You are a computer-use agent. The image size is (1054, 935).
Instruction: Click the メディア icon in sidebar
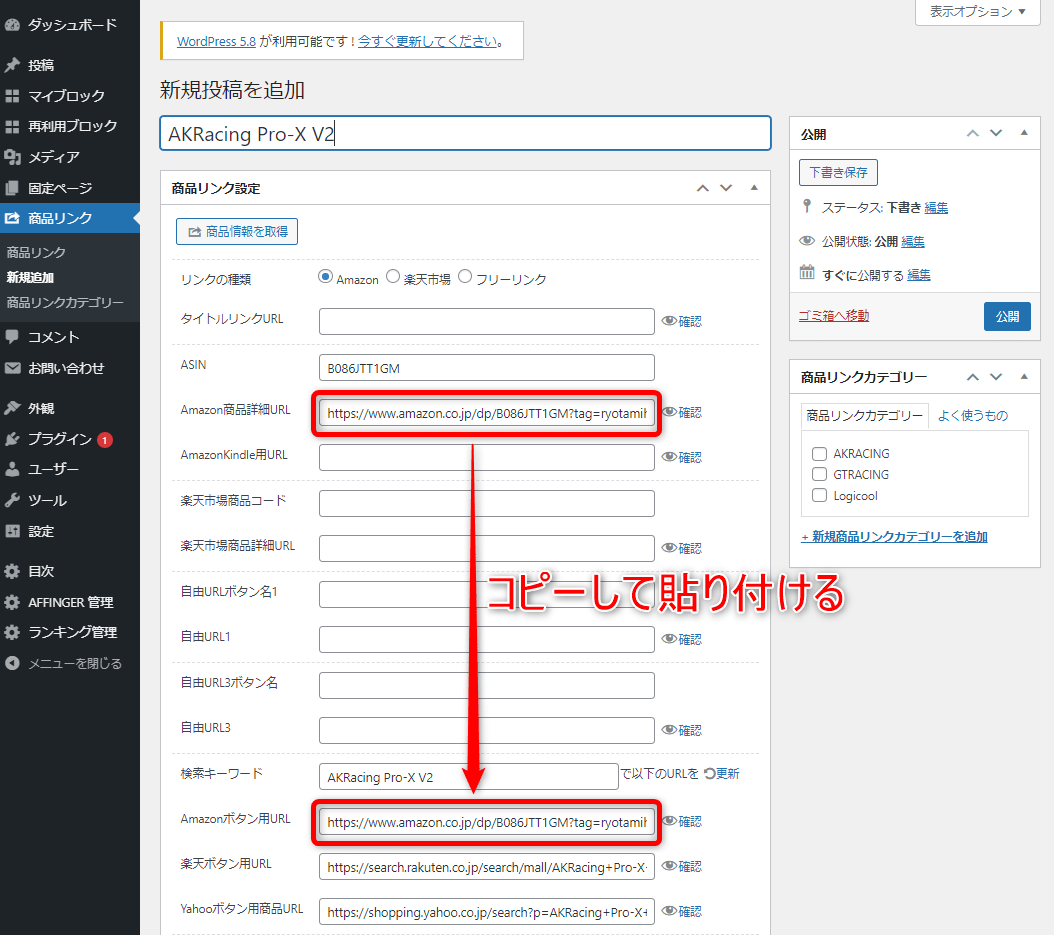coord(12,157)
